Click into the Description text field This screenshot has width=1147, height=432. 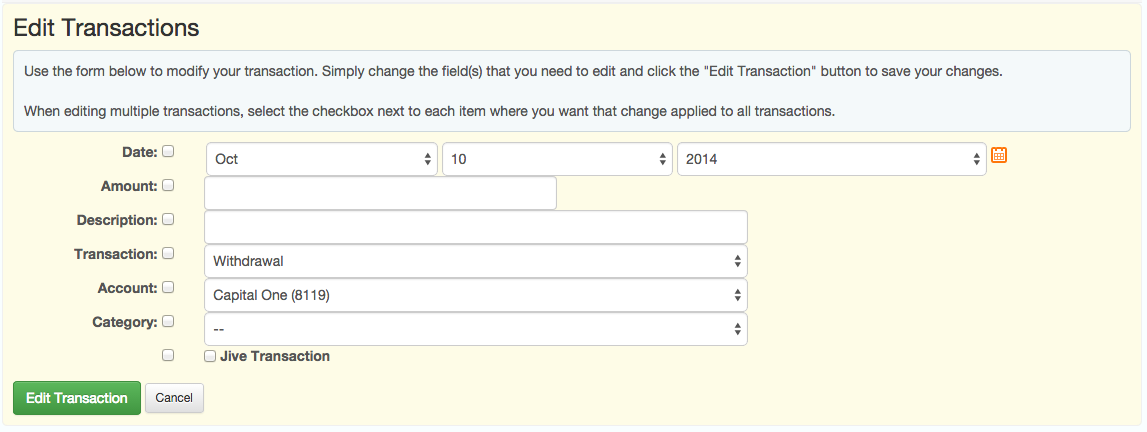(476, 227)
